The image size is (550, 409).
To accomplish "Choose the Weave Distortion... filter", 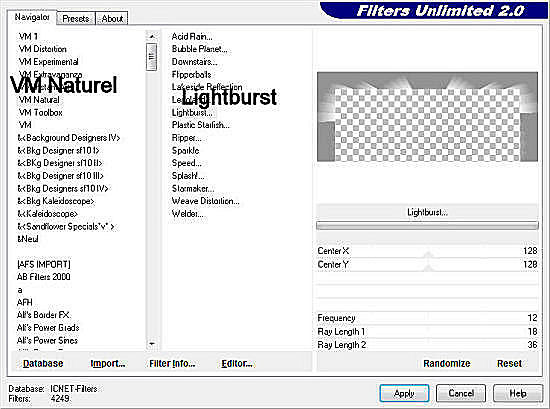I will (206, 201).
